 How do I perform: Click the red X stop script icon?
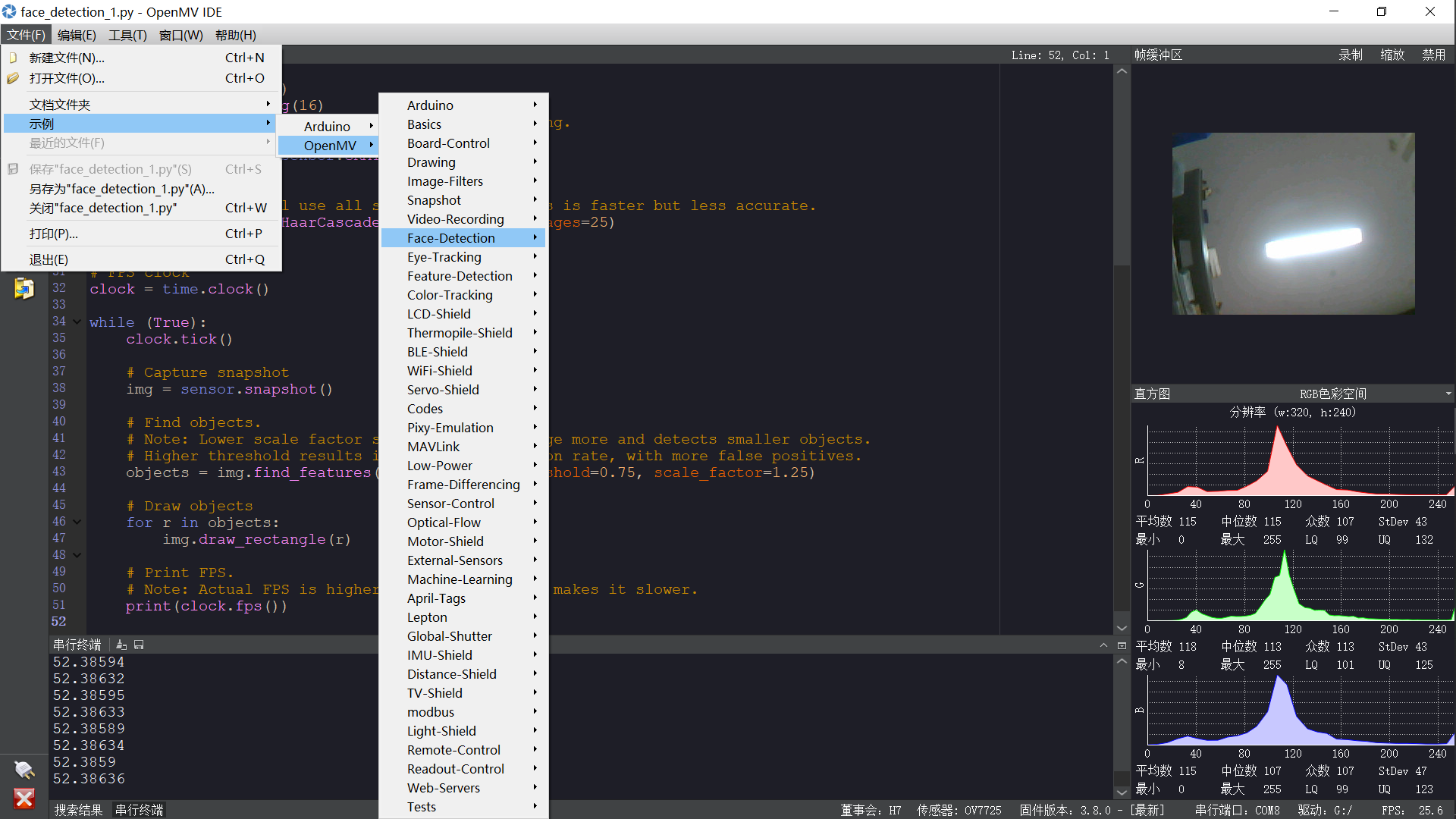pyautogui.click(x=24, y=799)
